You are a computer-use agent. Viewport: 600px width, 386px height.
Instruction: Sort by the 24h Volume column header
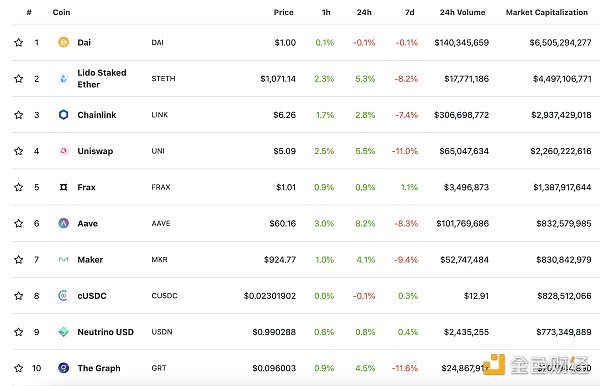point(462,12)
